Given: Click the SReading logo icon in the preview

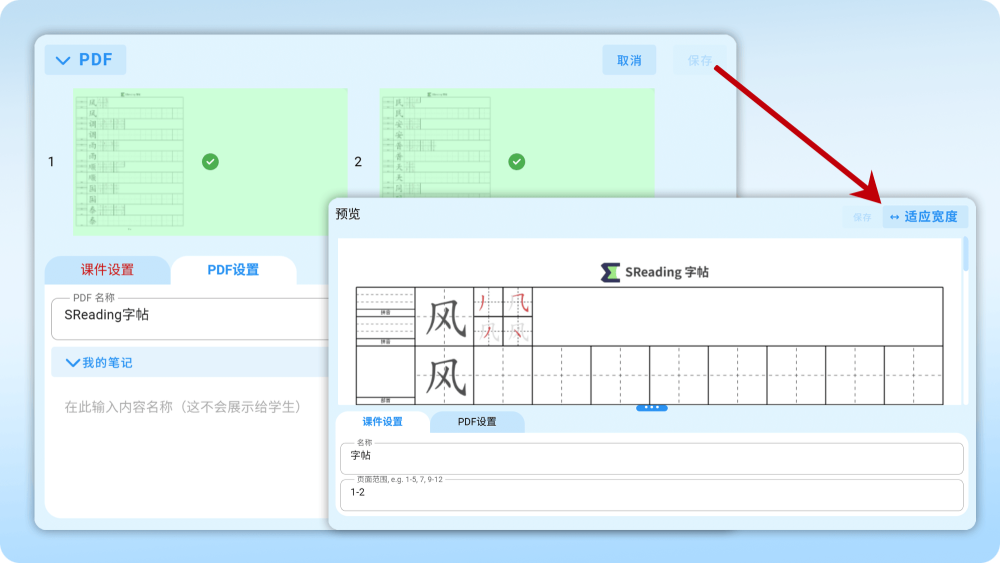Looking at the screenshot, I should [x=610, y=272].
